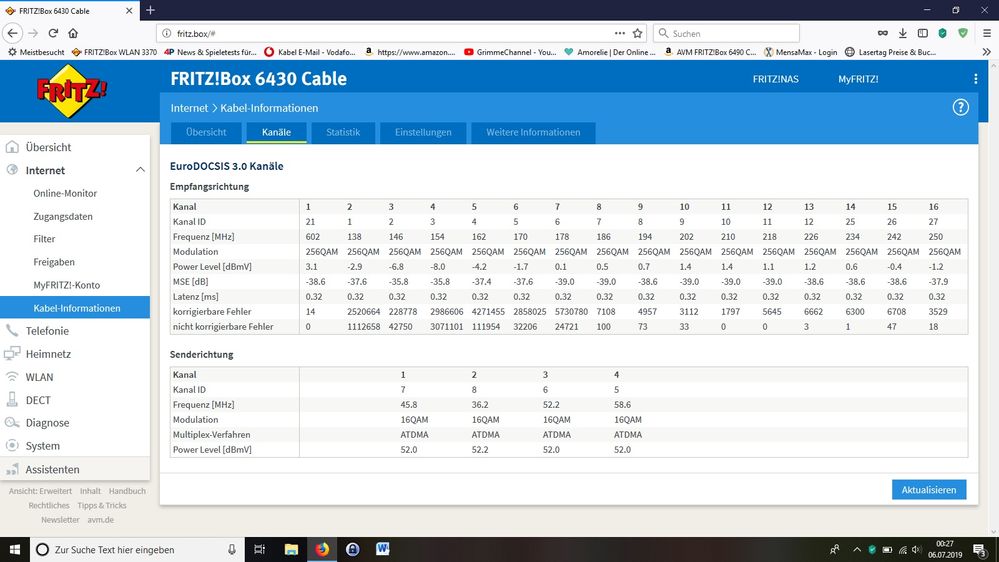Image resolution: width=999 pixels, height=562 pixels.
Task: Open the Einstellungen tab
Action: [423, 133]
